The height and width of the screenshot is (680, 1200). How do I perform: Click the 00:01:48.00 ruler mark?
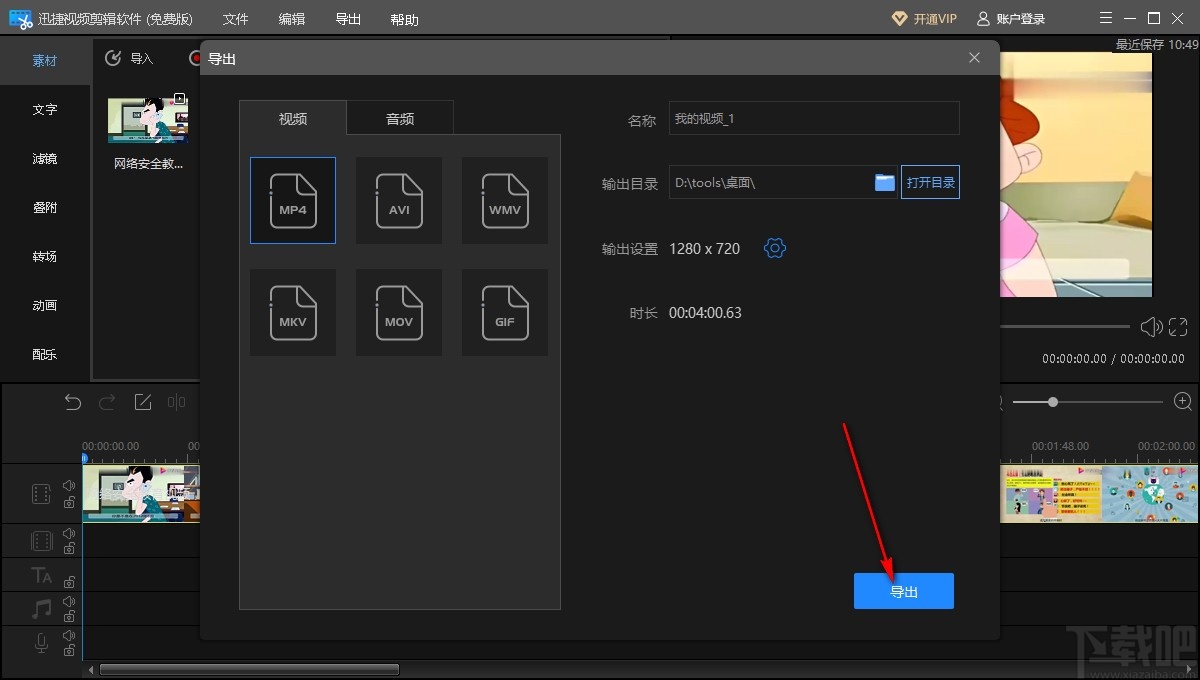1060,446
